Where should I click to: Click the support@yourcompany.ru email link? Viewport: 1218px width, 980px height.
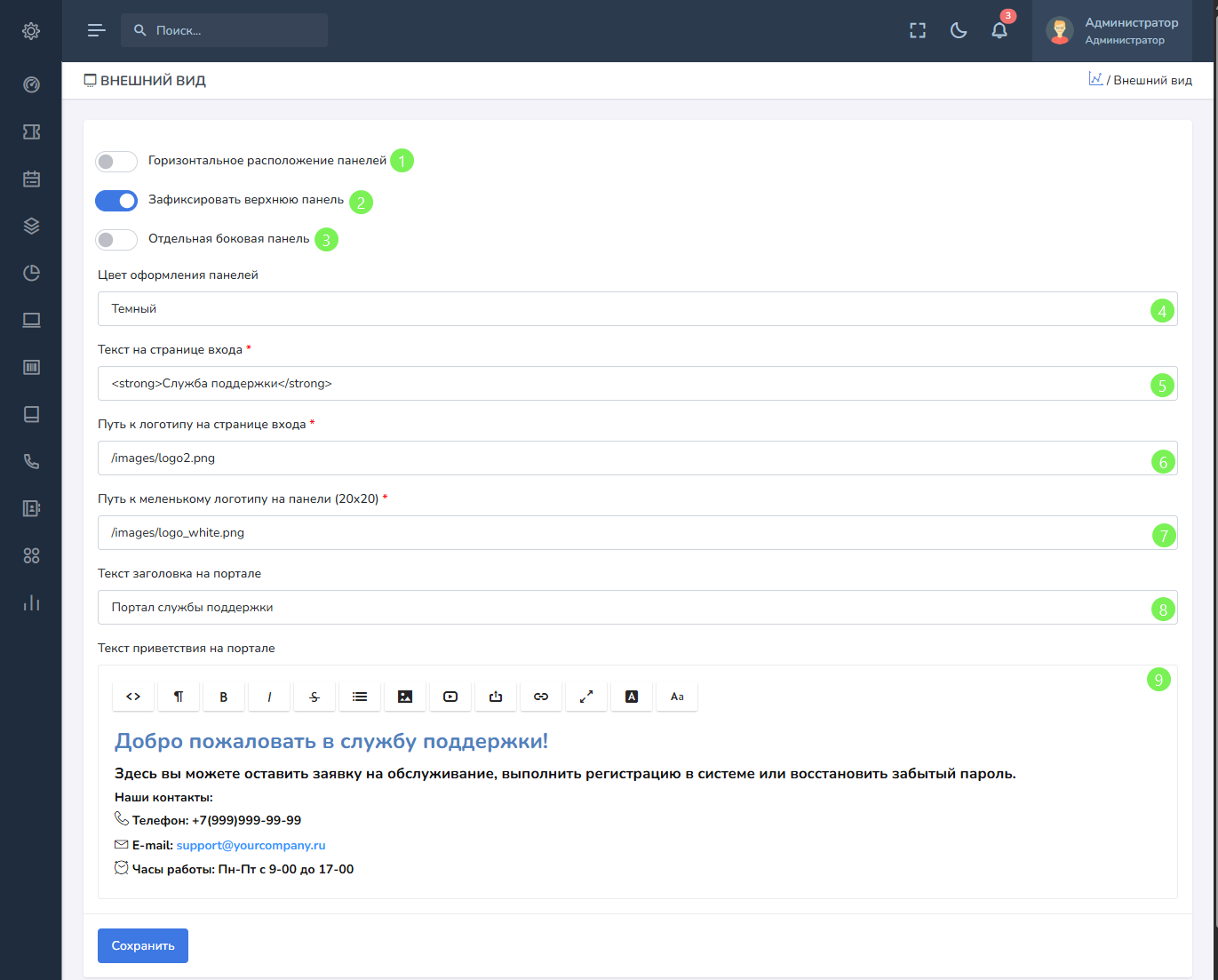251,845
